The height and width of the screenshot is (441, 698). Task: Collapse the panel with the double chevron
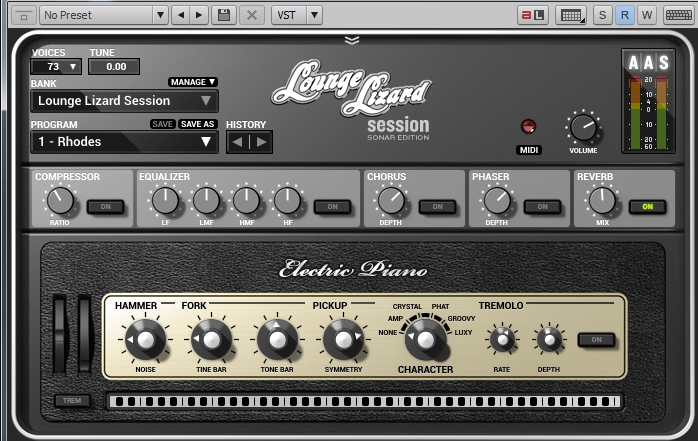click(352, 40)
